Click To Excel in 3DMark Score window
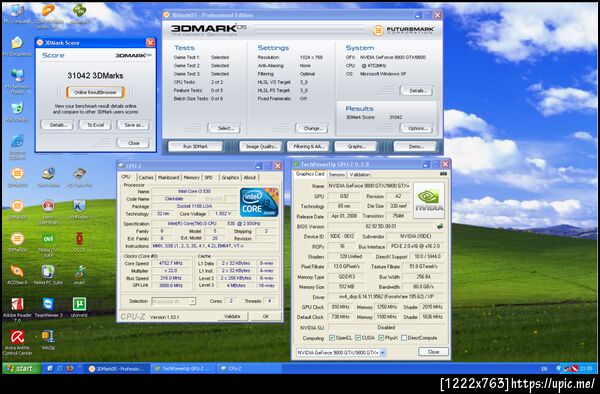Viewport: 600px width, 394px height. pos(95,125)
